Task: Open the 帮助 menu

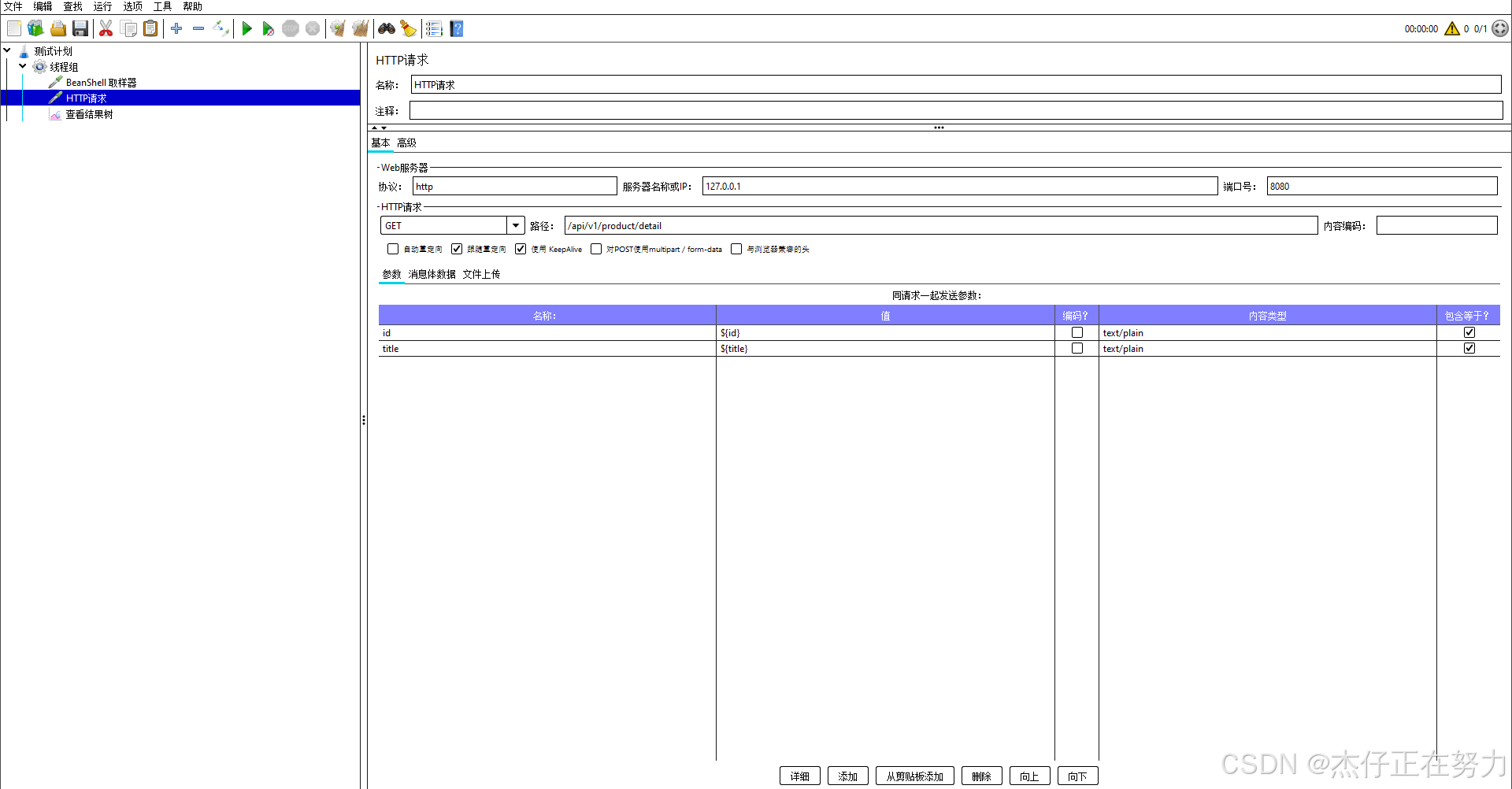Action: [x=192, y=6]
